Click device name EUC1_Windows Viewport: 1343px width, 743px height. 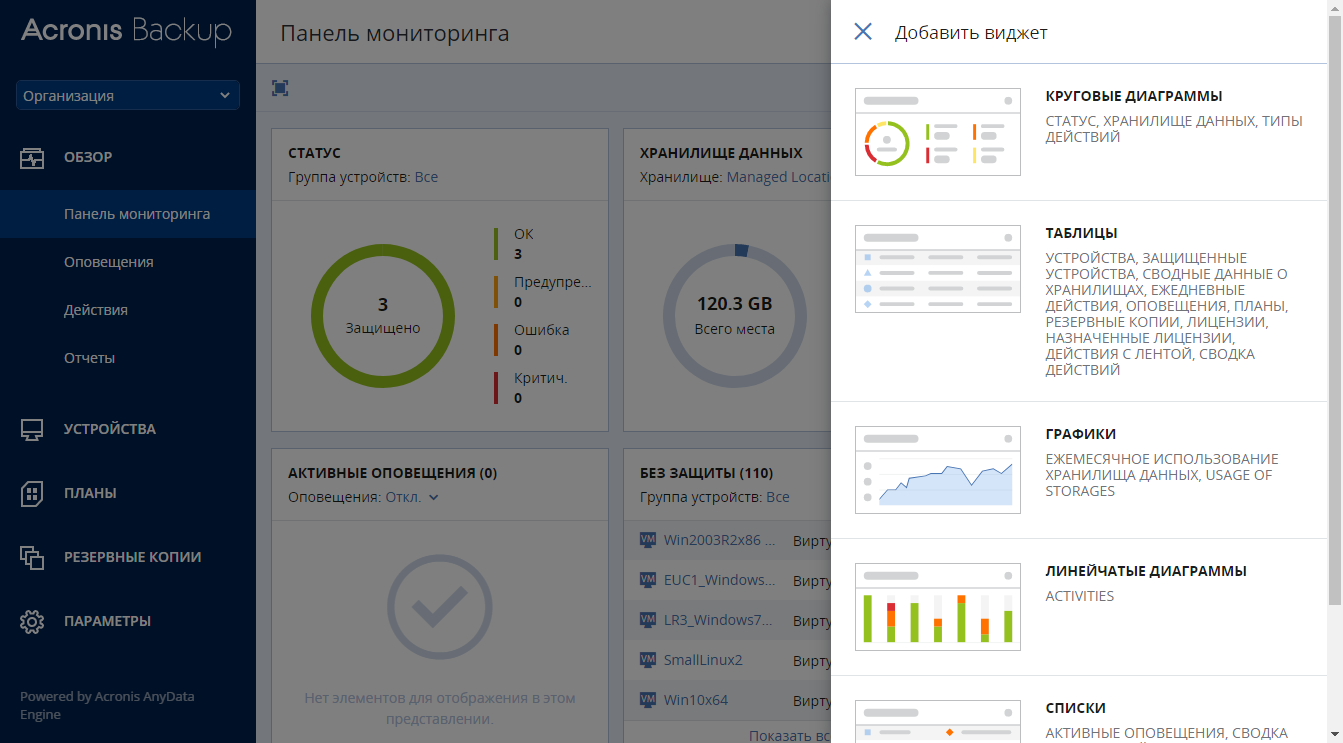point(720,580)
